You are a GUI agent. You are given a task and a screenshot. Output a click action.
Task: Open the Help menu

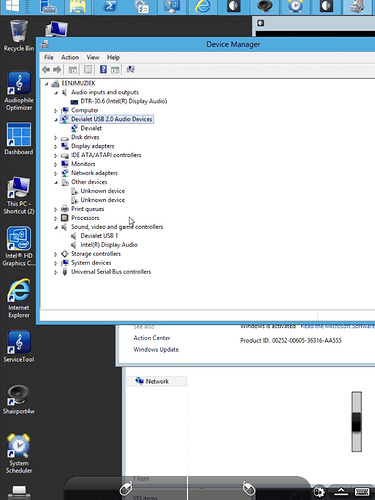[113, 57]
